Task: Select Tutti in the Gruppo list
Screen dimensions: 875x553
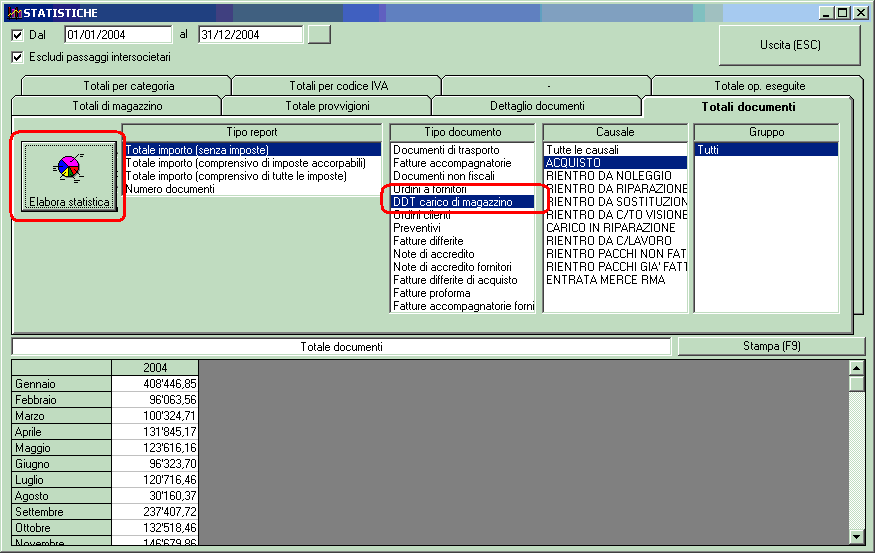Action: coord(767,150)
